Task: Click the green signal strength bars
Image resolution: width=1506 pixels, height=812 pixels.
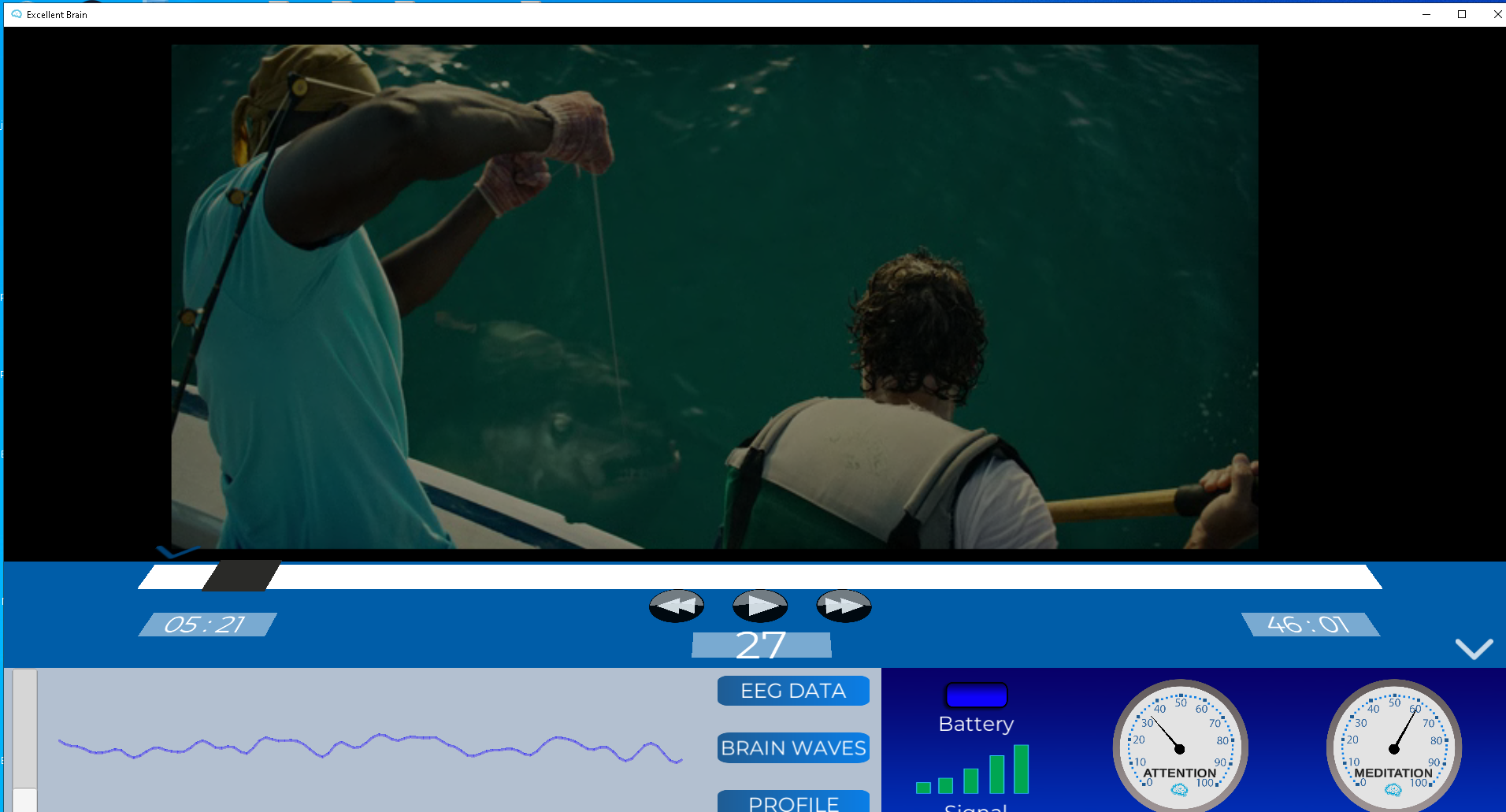Action: 973,769
